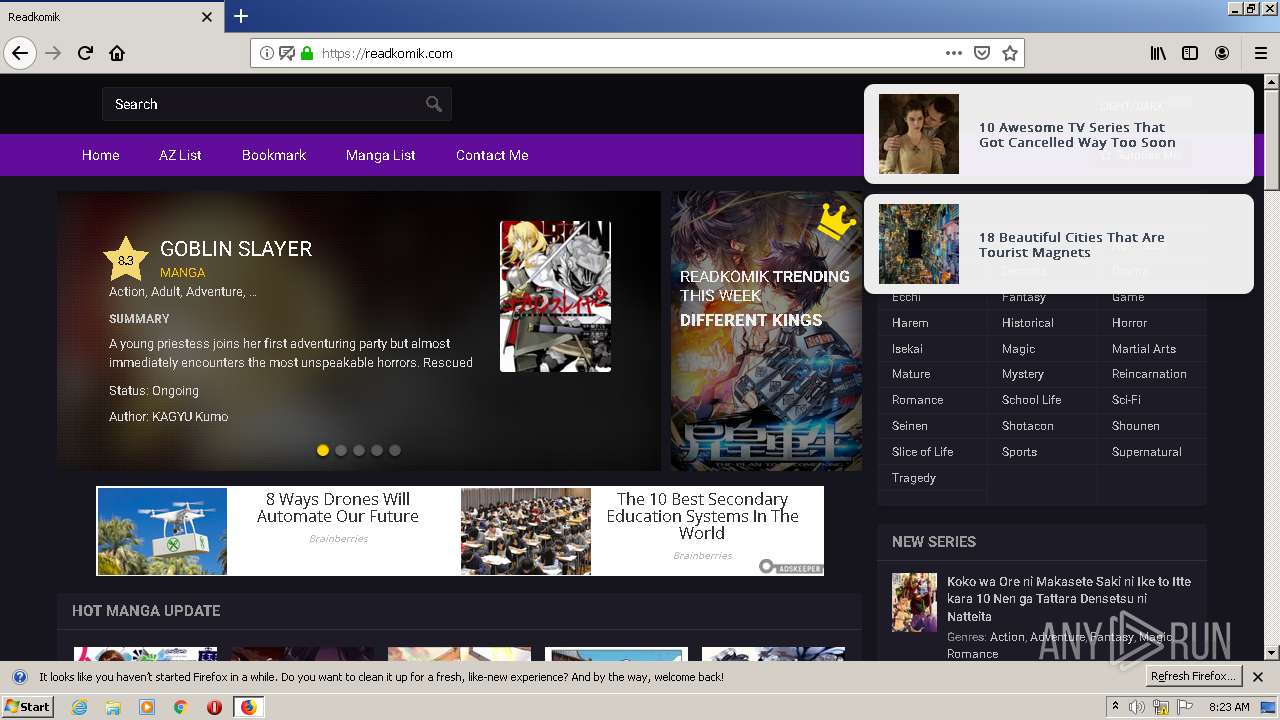The width and height of the screenshot is (1280, 720).
Task: Show site information icon in address bar
Action: 267,53
